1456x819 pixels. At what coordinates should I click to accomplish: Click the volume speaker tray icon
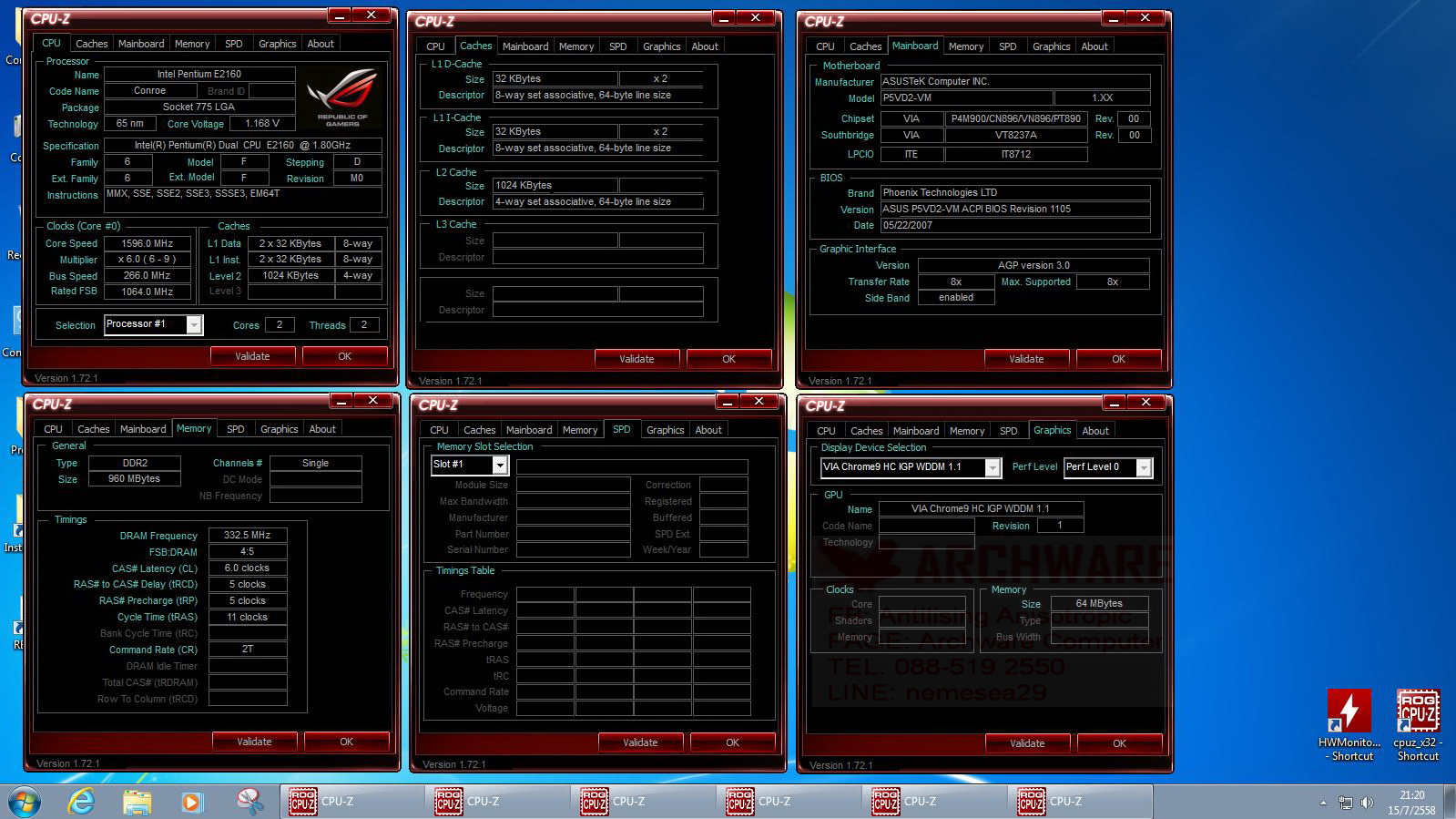(1367, 803)
